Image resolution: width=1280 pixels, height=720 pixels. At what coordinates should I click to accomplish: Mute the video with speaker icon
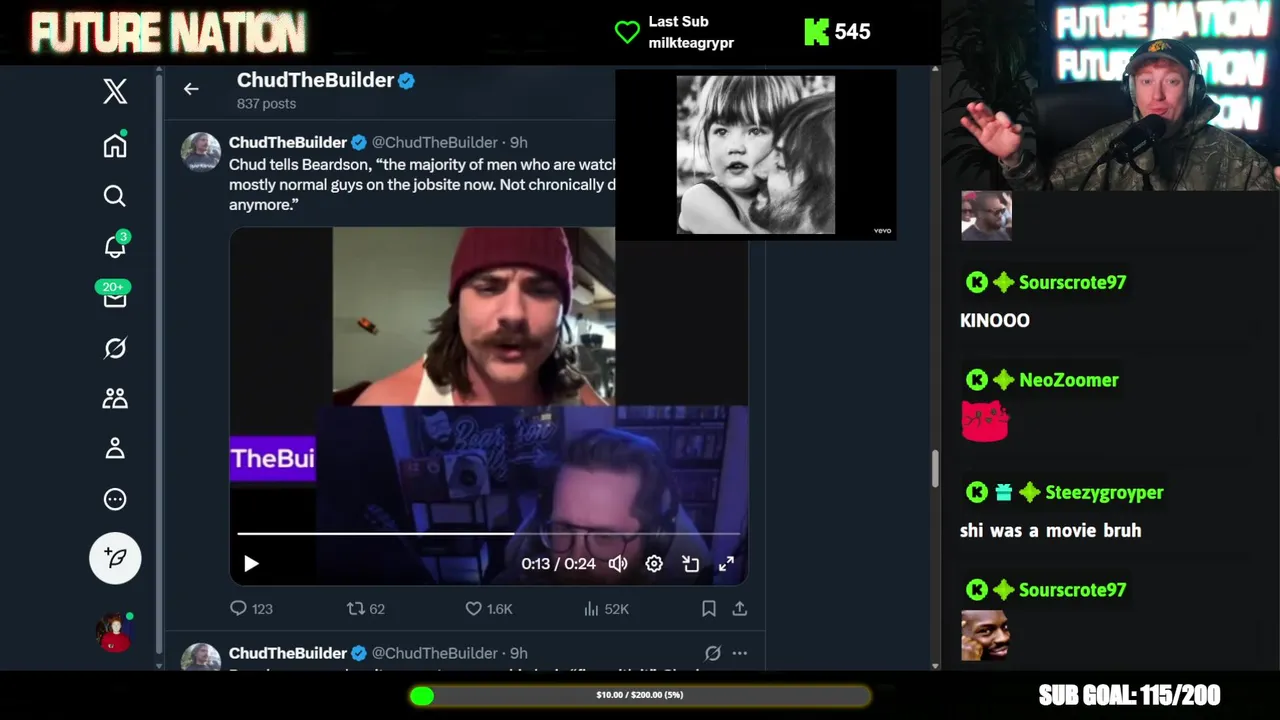point(618,564)
